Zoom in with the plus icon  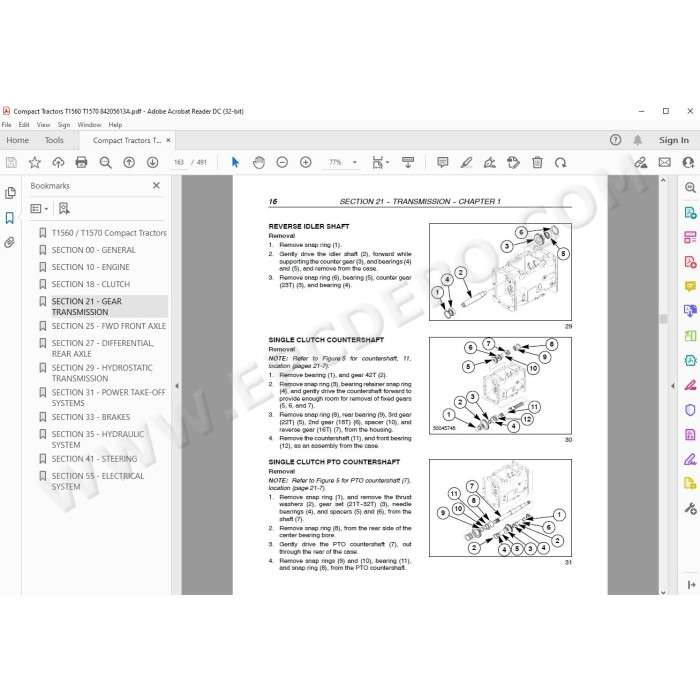click(306, 162)
